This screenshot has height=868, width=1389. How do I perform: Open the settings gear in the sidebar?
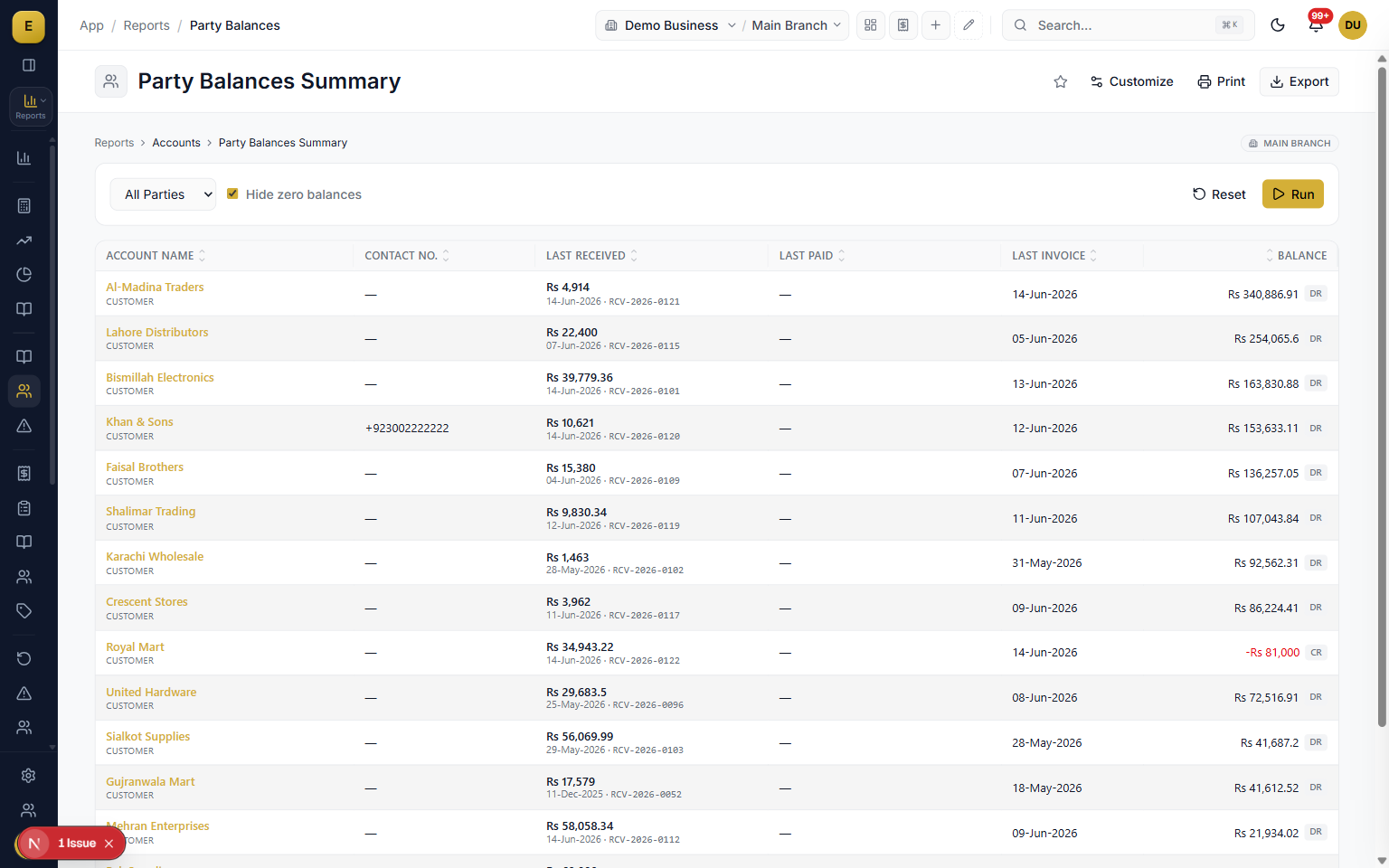pyautogui.click(x=29, y=776)
